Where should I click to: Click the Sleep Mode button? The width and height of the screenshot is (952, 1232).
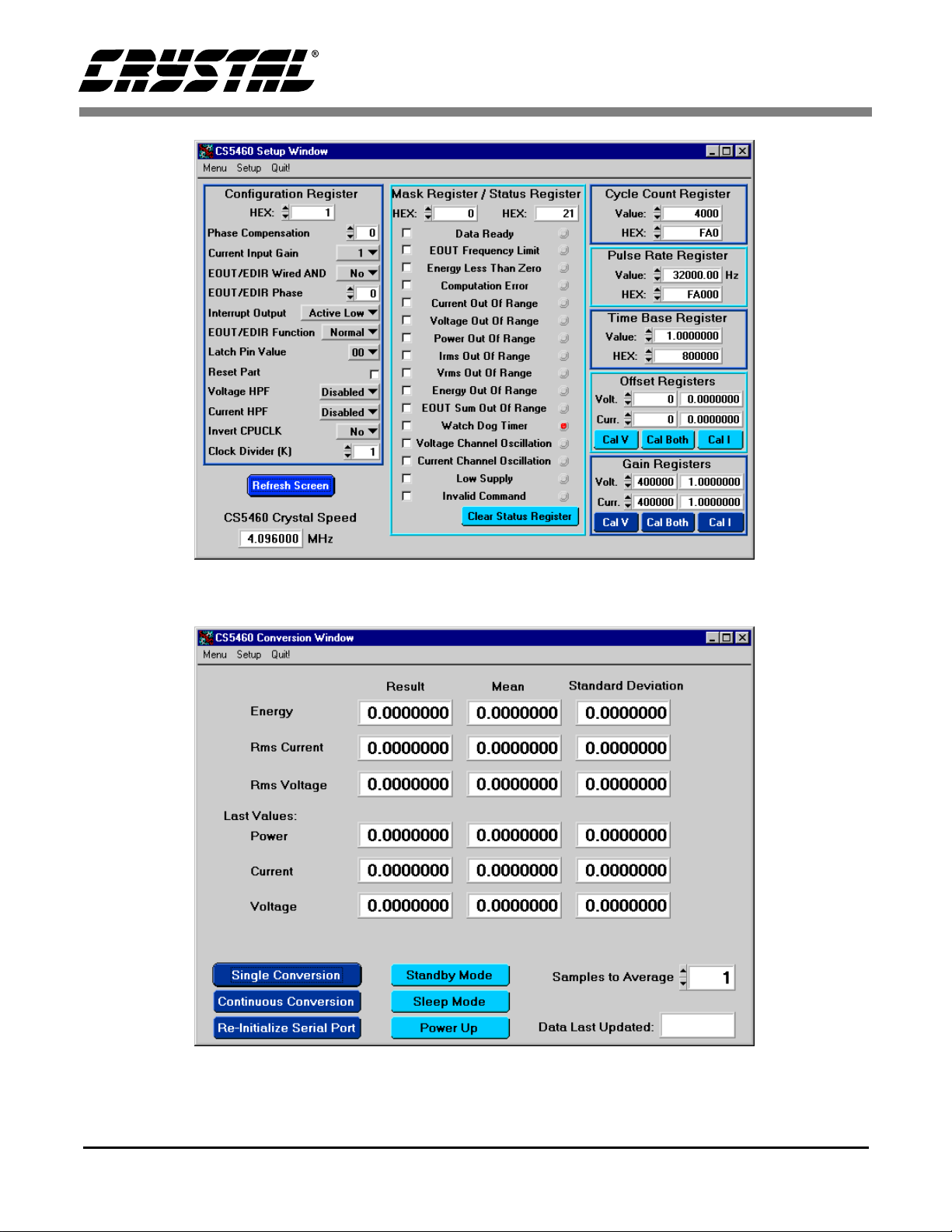[450, 1002]
